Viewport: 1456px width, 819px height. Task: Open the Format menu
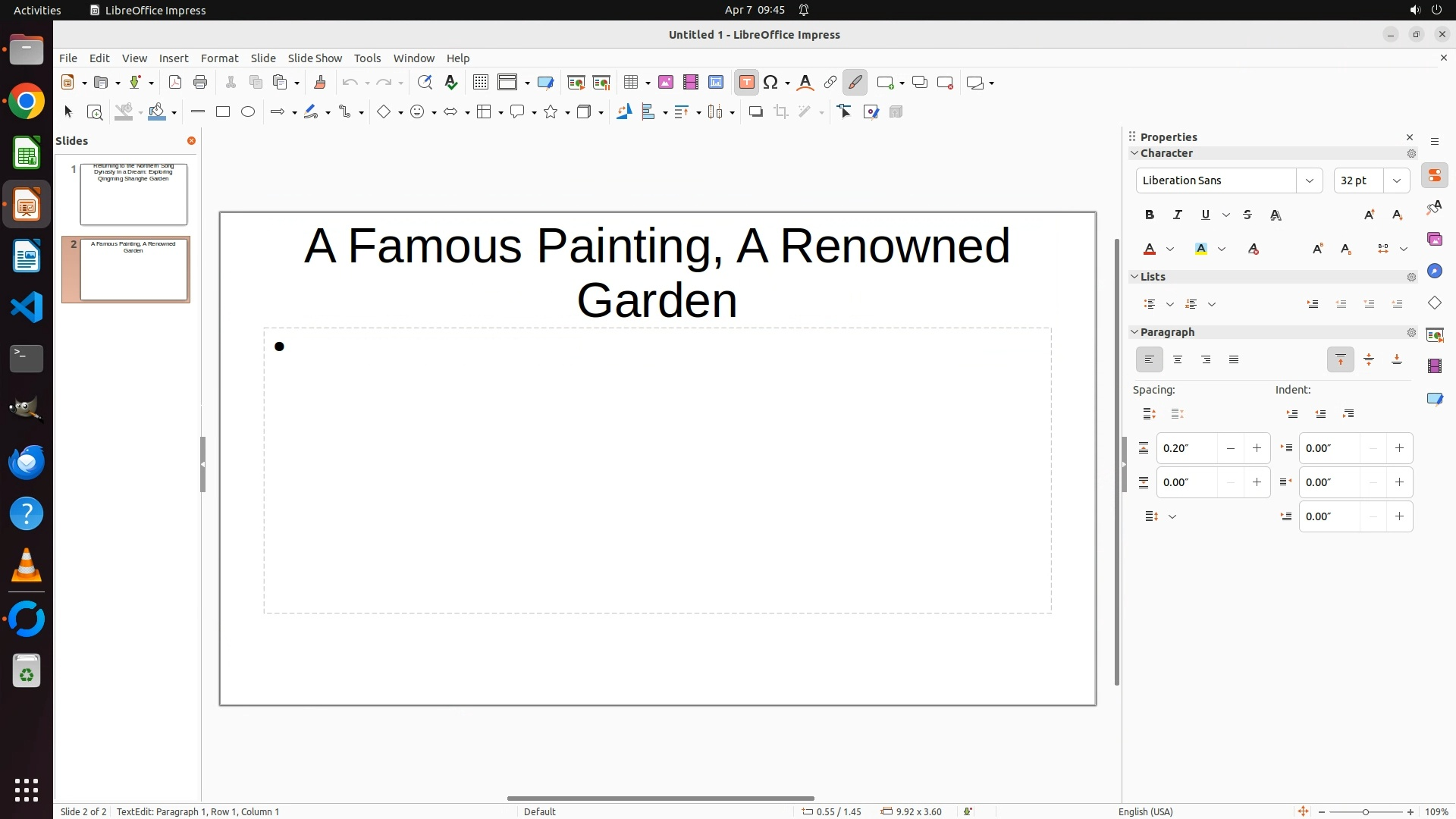click(219, 58)
